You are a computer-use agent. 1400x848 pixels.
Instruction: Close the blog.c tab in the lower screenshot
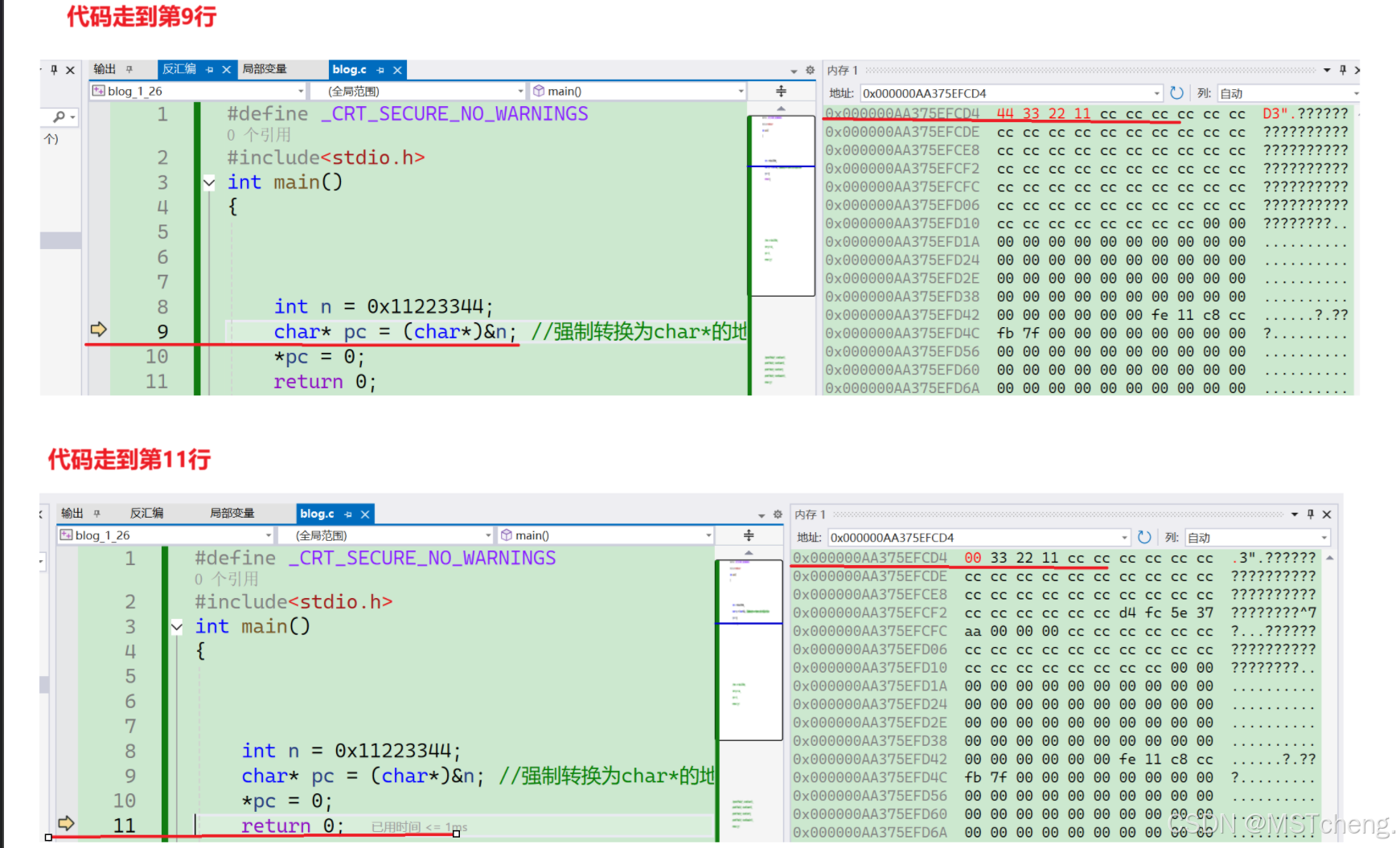[x=365, y=514]
